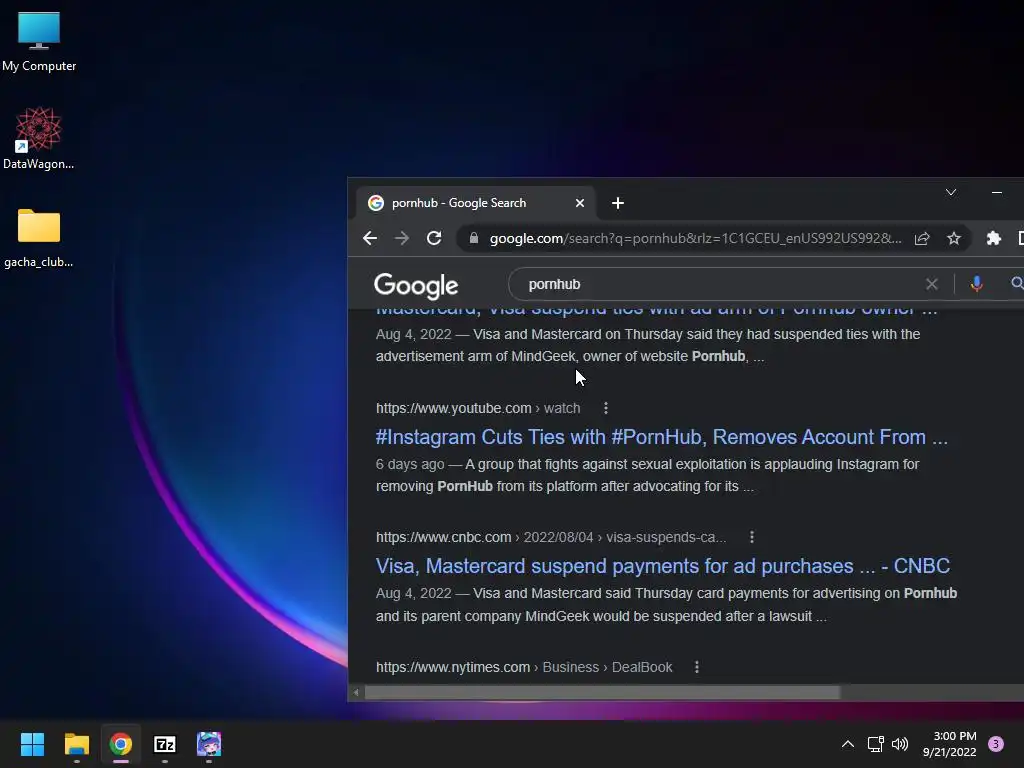Reload the current page
This screenshot has height=768, width=1024.
(434, 238)
